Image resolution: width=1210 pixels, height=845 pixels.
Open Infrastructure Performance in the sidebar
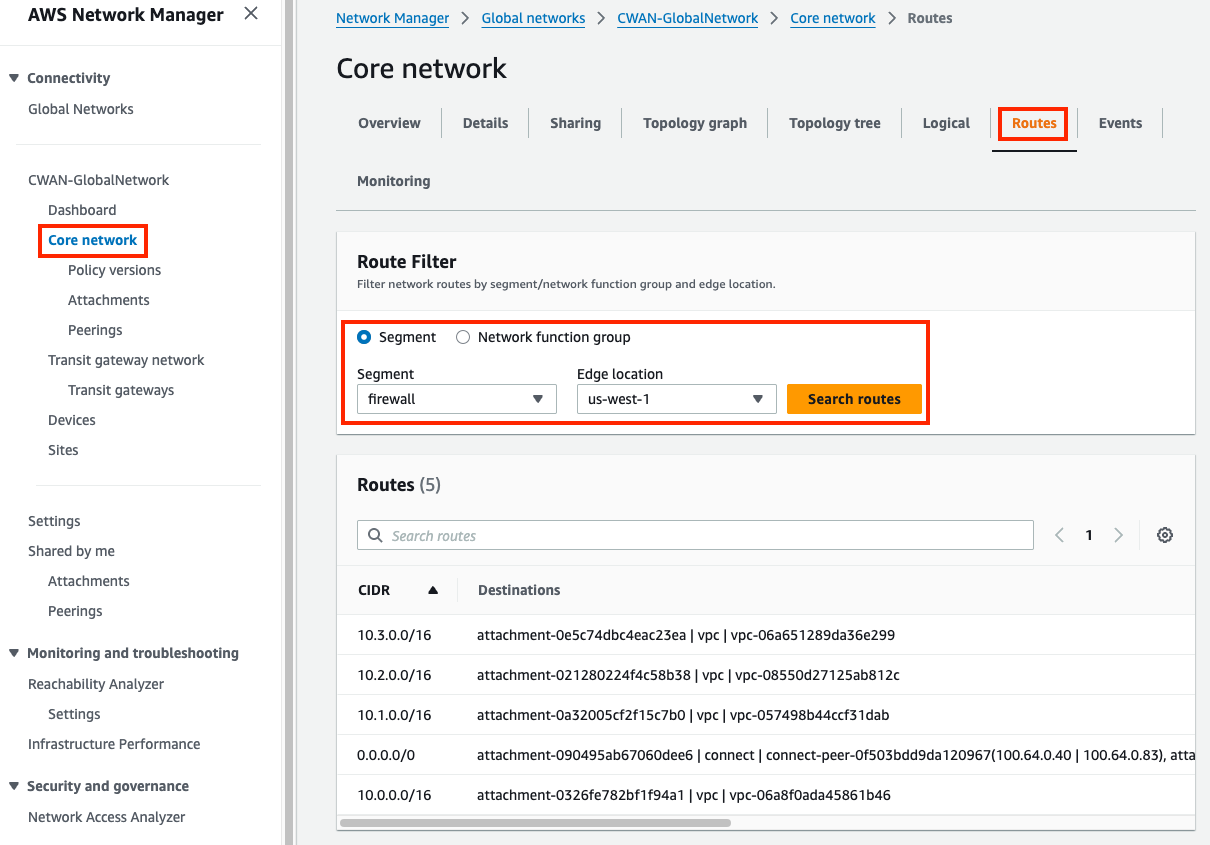coord(114,744)
